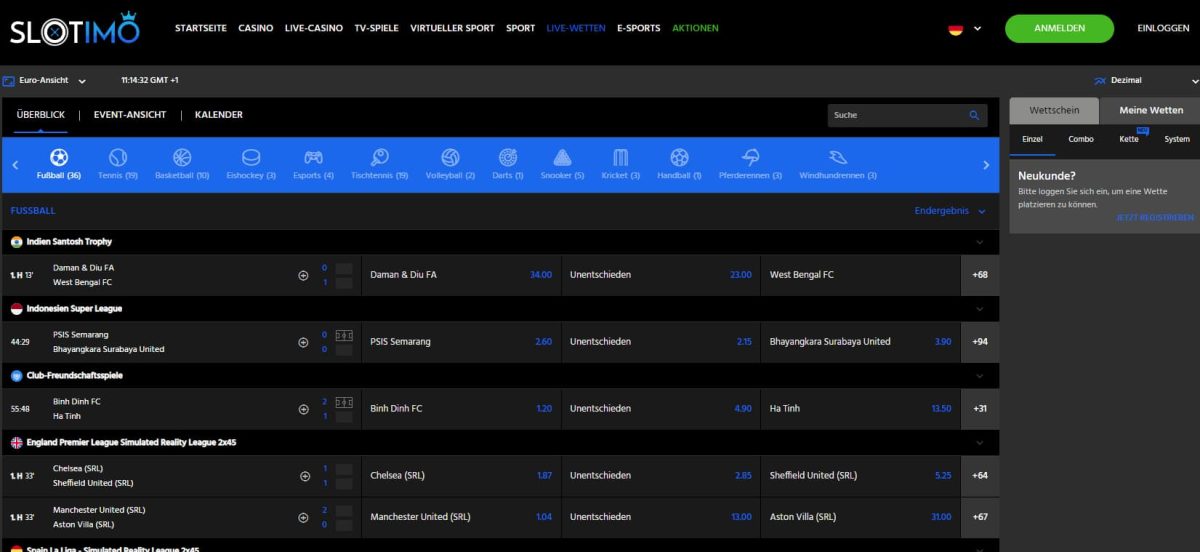Click the Einloggen link
The image size is (1200, 552).
(x=1163, y=29)
